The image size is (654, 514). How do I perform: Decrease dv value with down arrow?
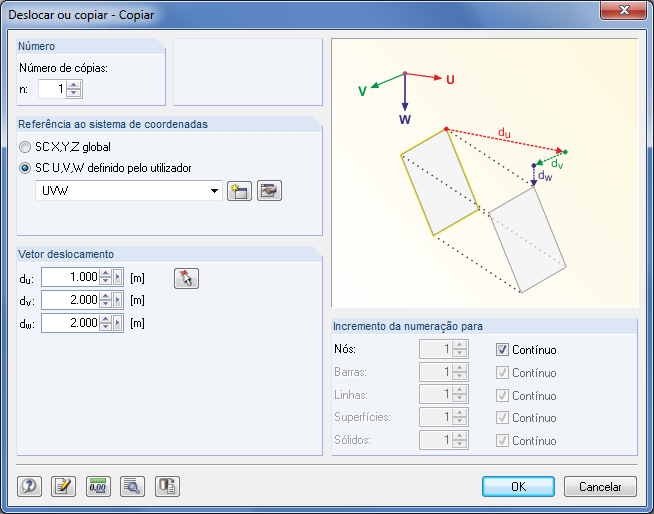tap(106, 304)
